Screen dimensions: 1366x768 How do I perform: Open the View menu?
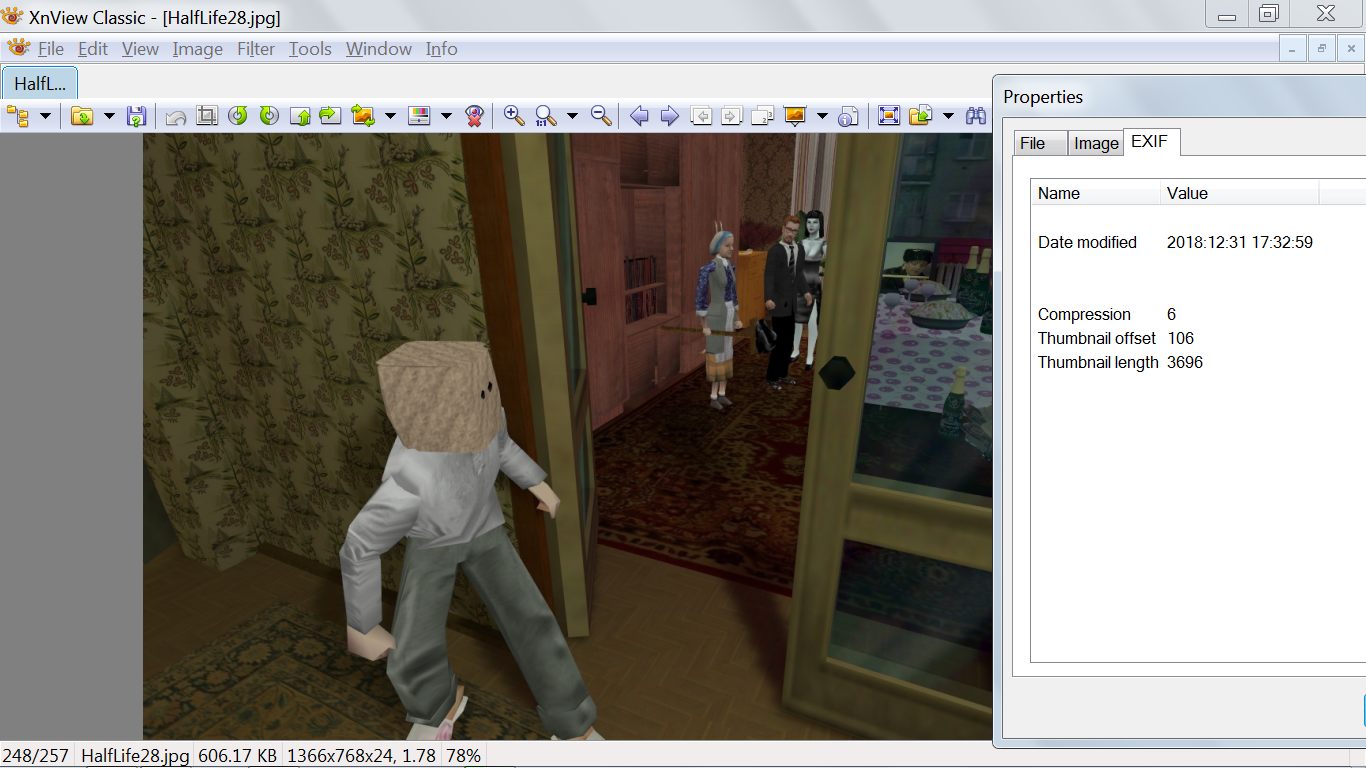(x=140, y=49)
